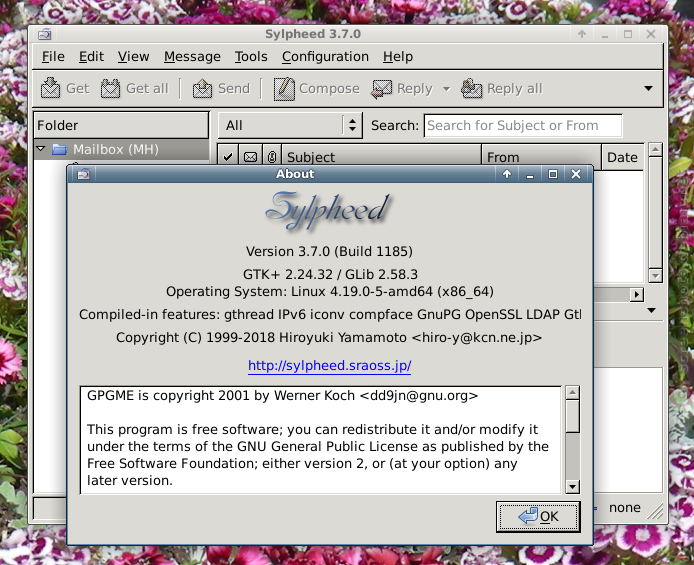The width and height of the screenshot is (694, 565).
Task: Click the message list horizontal scroll right arrow
Action: 637,294
